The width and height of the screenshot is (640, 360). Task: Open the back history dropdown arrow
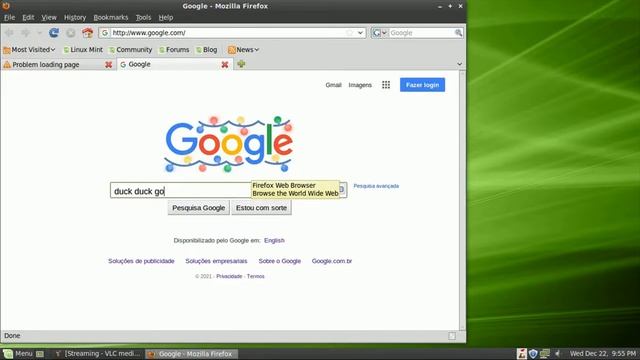[x=40, y=33]
